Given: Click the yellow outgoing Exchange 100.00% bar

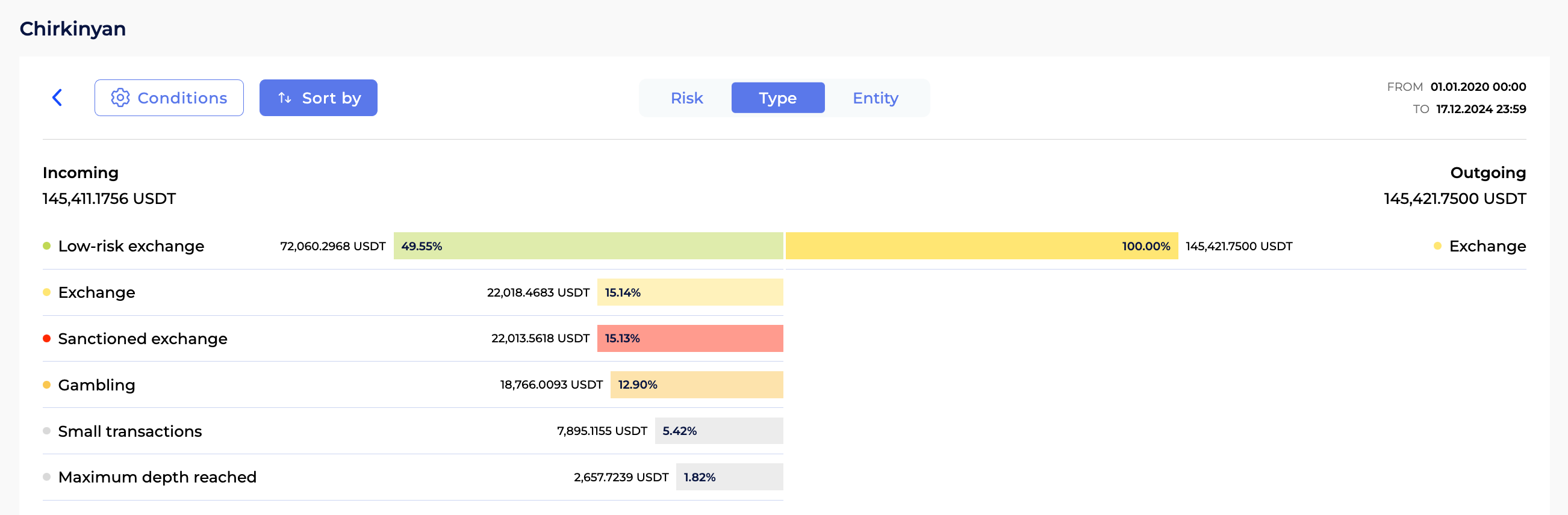Looking at the screenshot, I should click(982, 246).
